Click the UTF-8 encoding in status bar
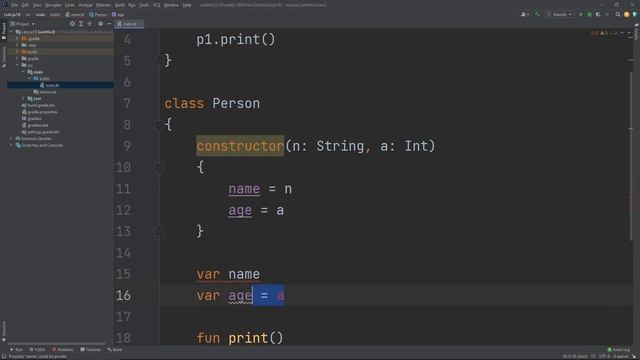The height and width of the screenshot is (360, 640). (x=604, y=356)
